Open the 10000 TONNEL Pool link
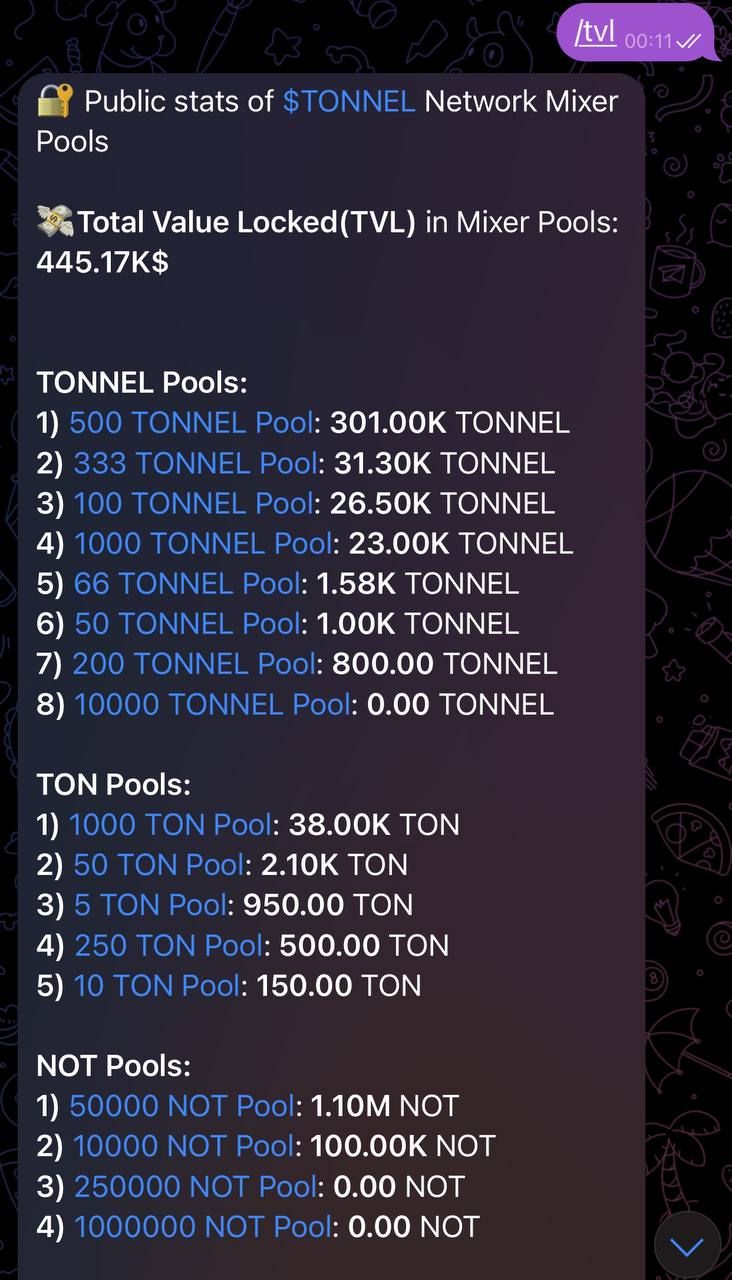The width and height of the screenshot is (732, 1280). (212, 704)
